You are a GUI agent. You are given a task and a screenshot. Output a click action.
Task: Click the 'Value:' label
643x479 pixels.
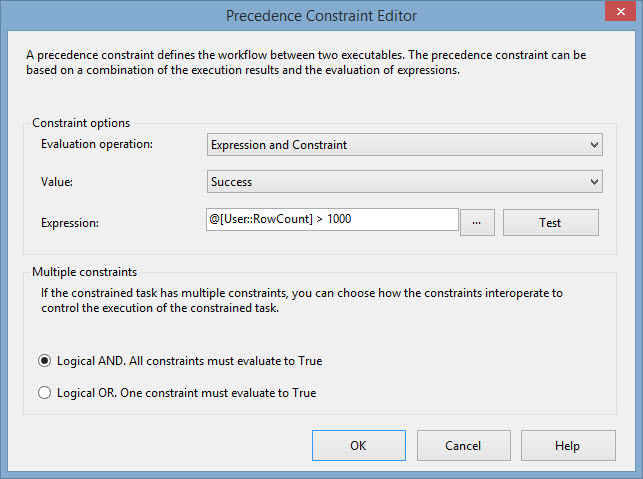pyautogui.click(x=57, y=182)
